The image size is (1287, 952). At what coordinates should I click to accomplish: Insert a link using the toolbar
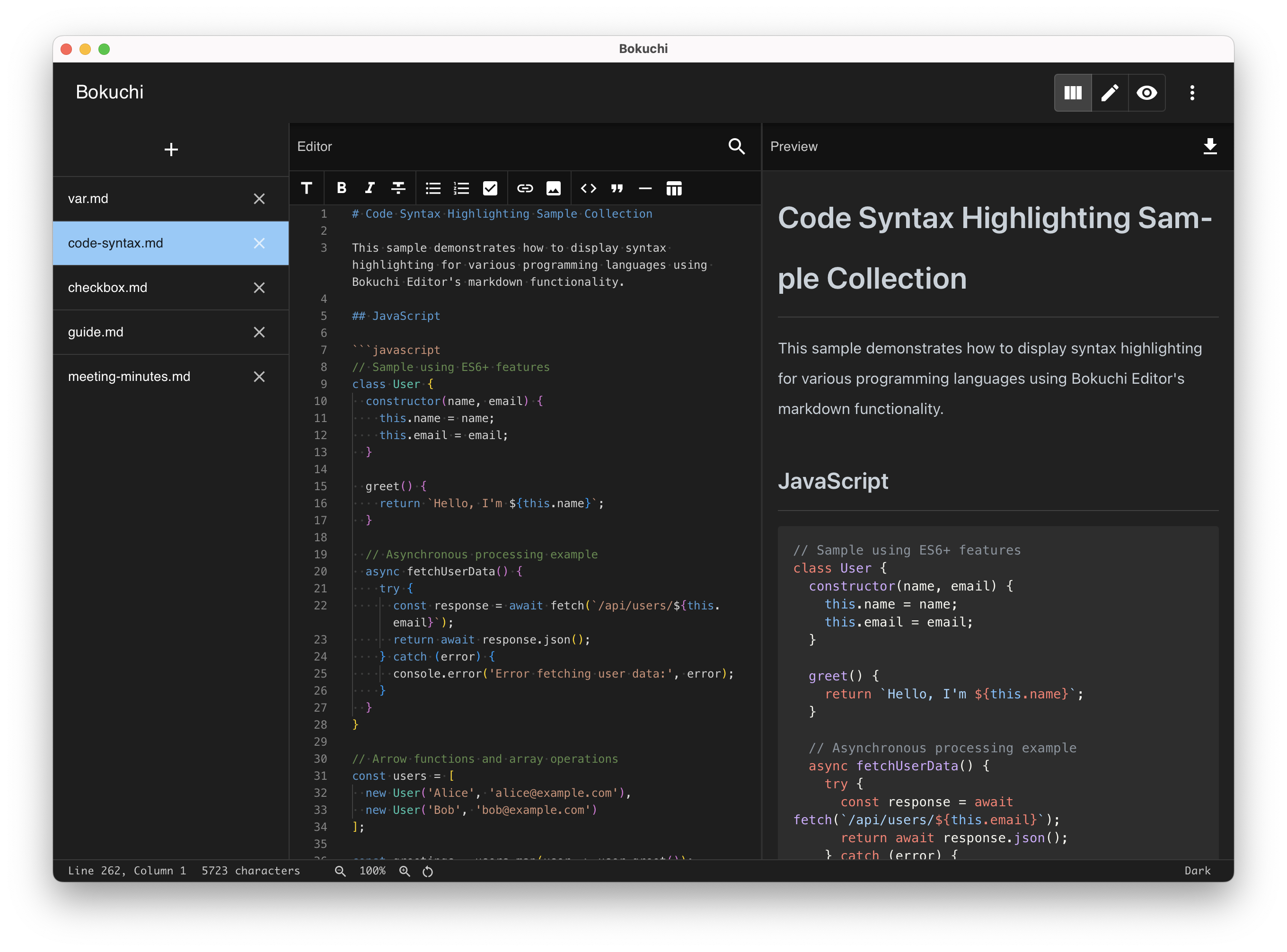[x=524, y=188]
